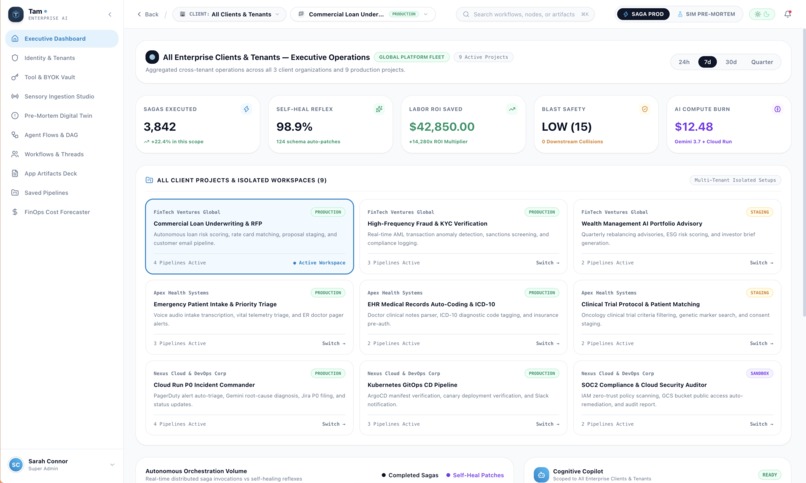
Task: Select the 7d time range
Action: coord(707,62)
